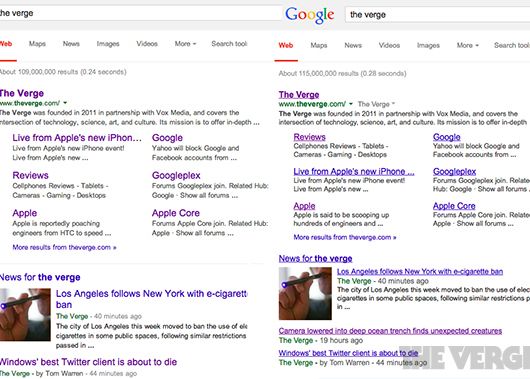The image size is (530, 379).
Task: Open the Google sitelink in the left pane
Action: pos(167,138)
